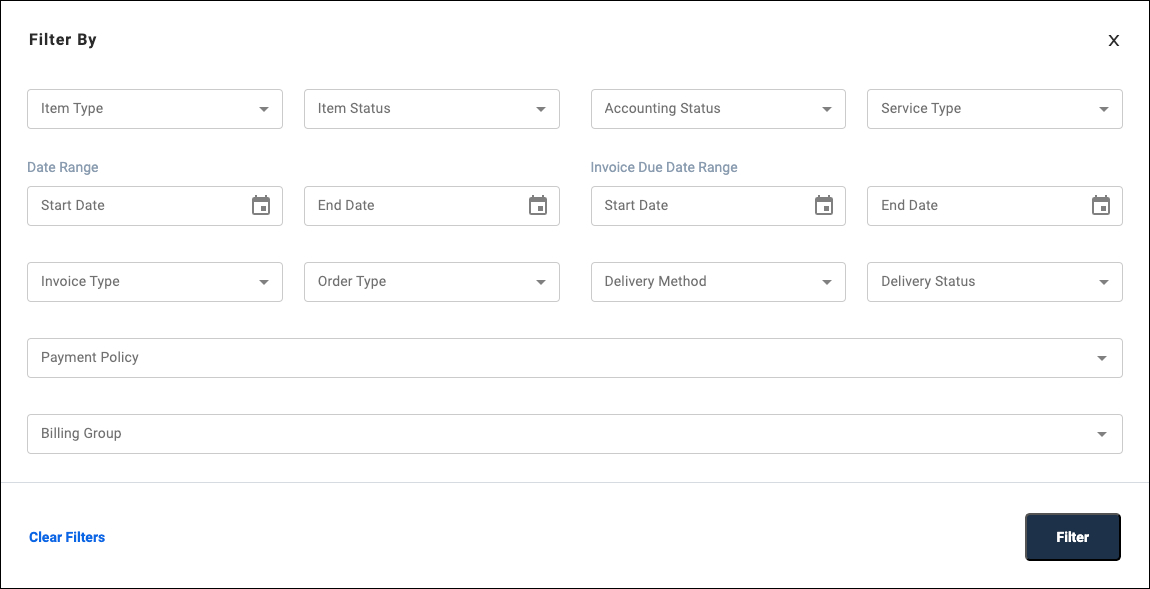Click the Clear Filters link
Viewport: 1150px width, 589px height.
[67, 537]
